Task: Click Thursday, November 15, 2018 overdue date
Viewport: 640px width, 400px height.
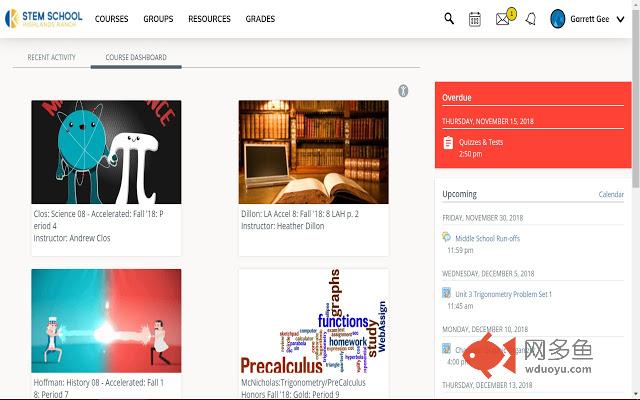Action: 488,121
